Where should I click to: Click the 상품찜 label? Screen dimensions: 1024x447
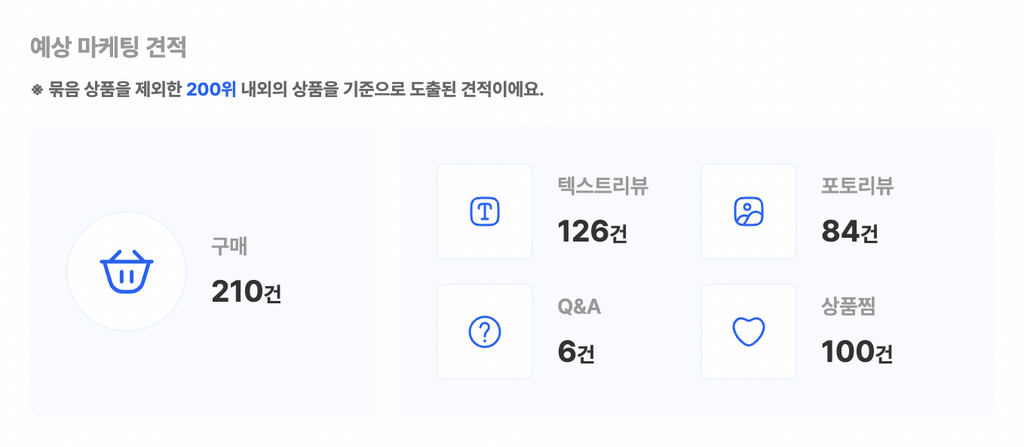(x=848, y=307)
